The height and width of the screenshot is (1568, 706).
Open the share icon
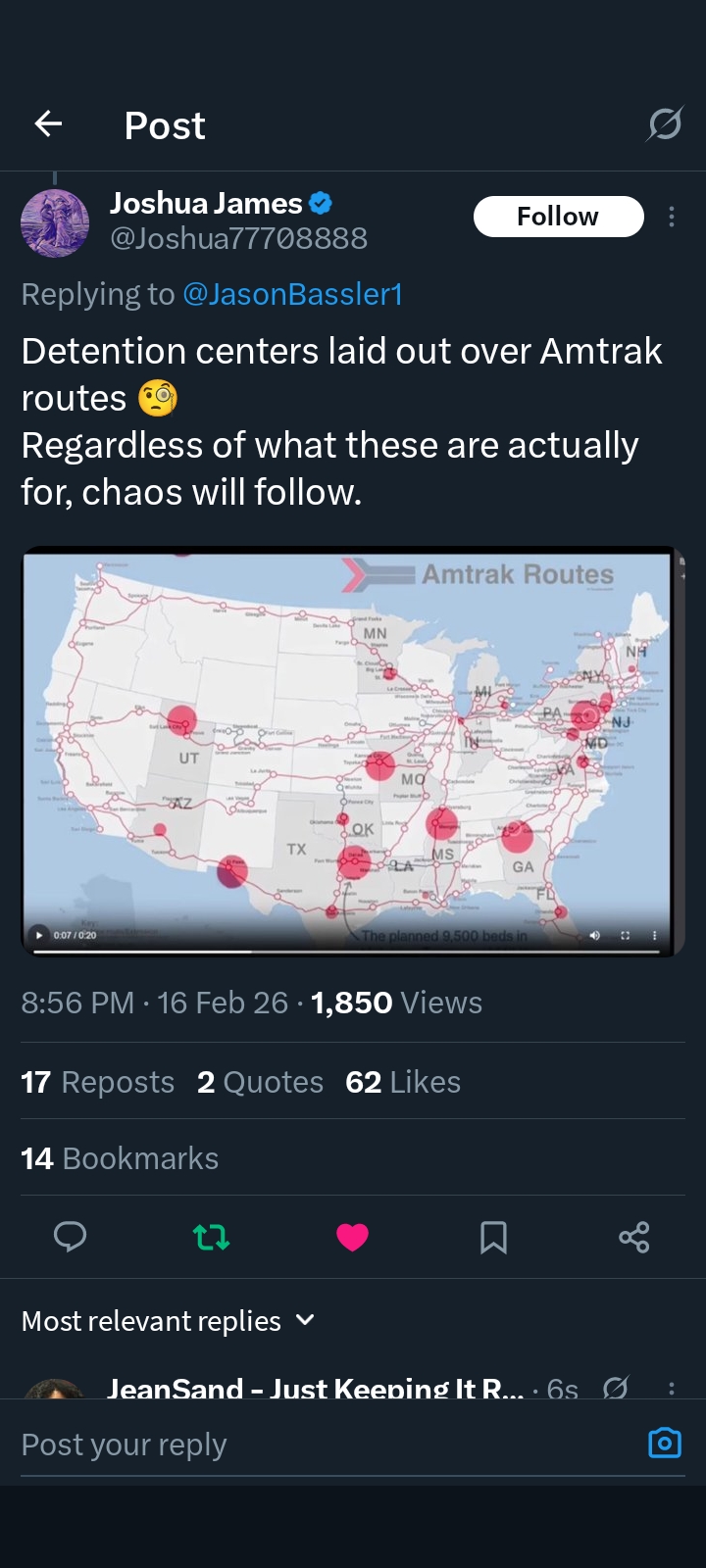click(x=634, y=1237)
